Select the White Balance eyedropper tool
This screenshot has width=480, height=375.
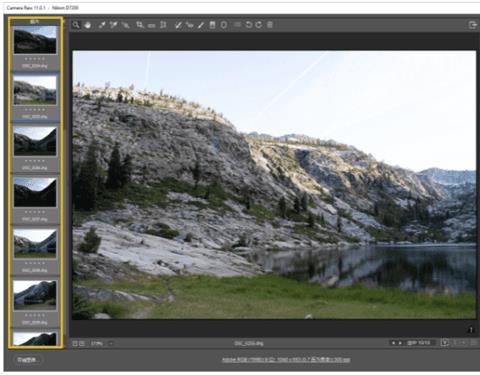(102, 25)
